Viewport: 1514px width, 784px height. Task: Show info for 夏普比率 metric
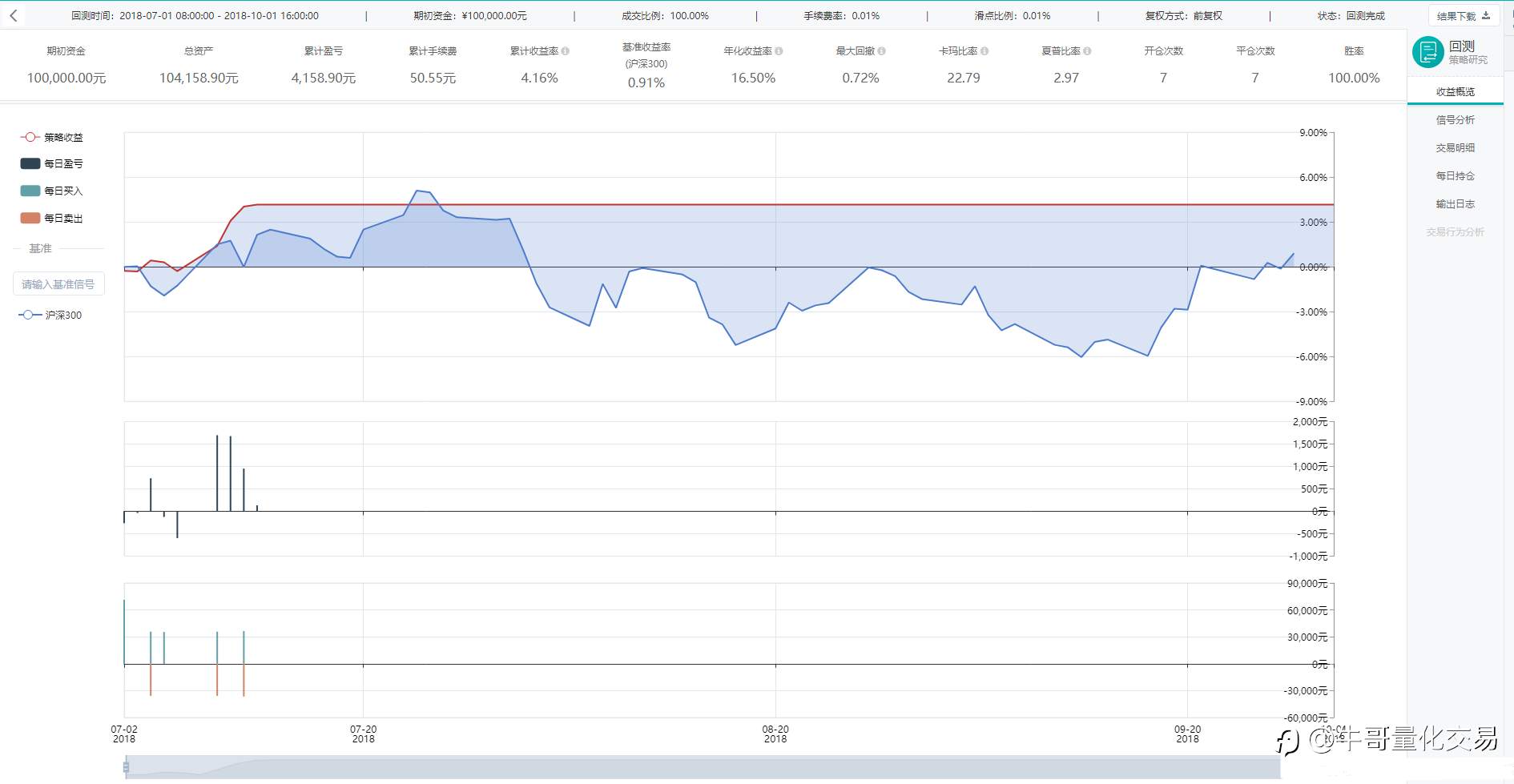click(1087, 50)
